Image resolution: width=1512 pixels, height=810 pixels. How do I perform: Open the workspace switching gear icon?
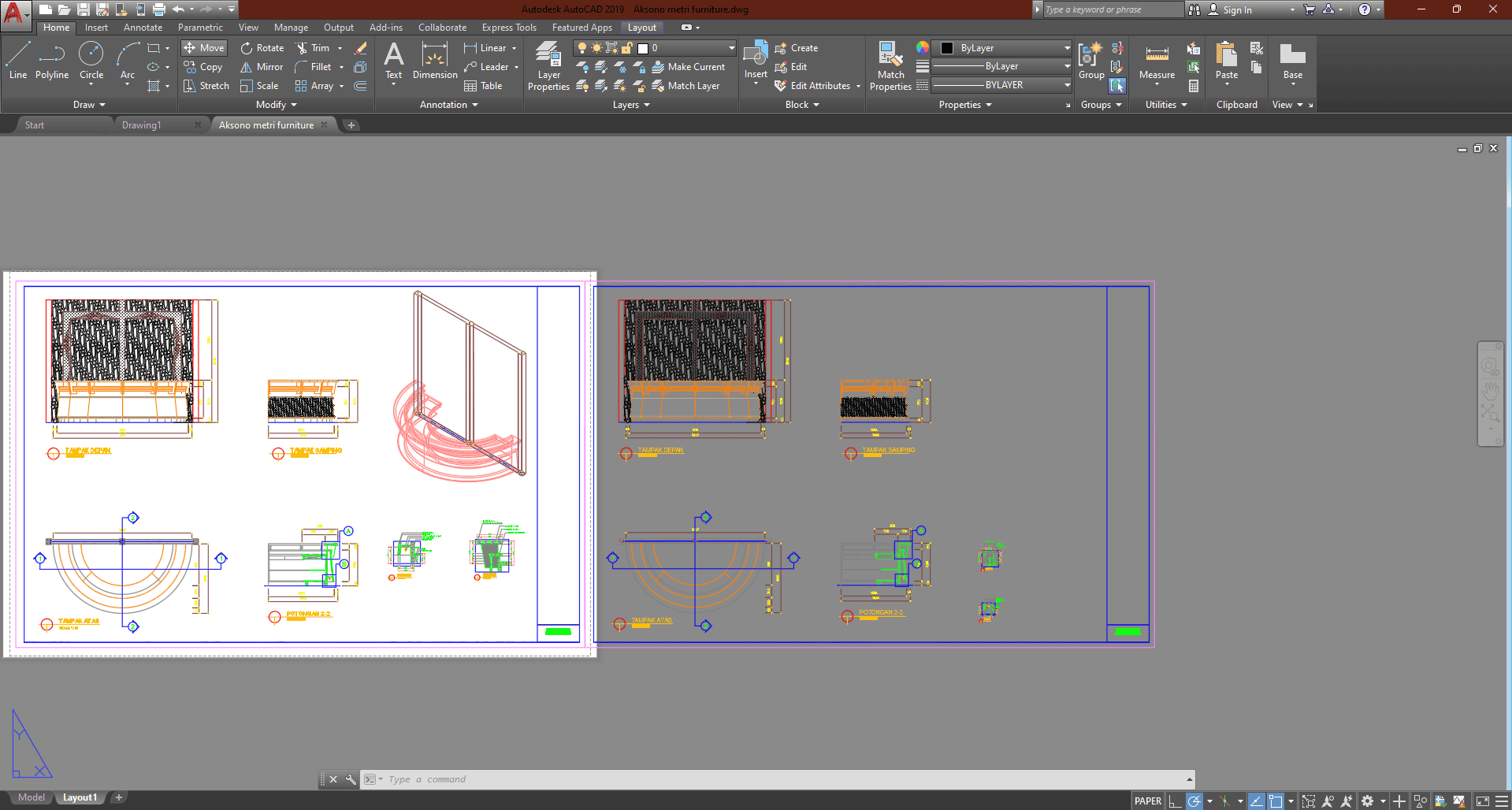point(1368,801)
